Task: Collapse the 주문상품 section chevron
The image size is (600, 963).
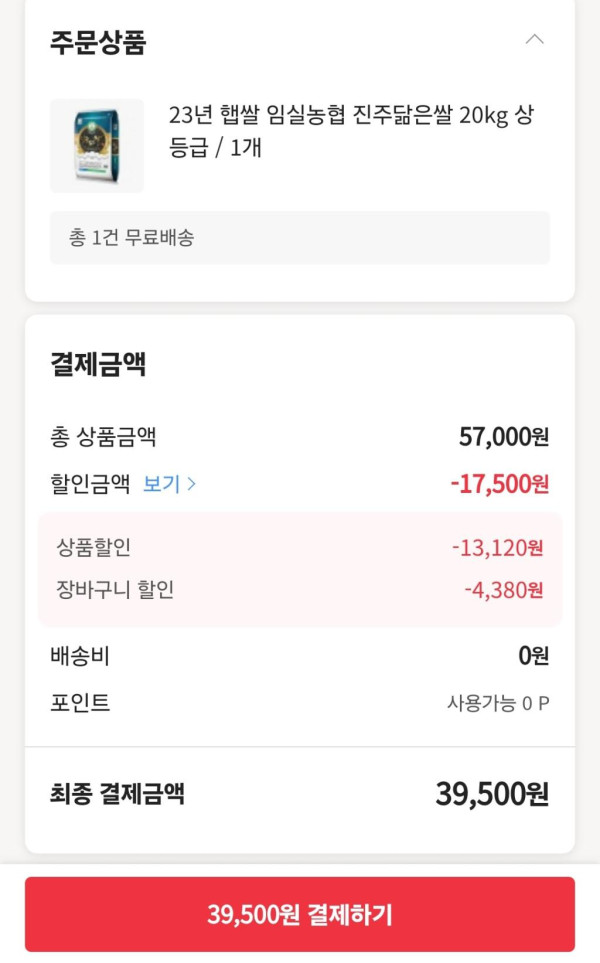Action: click(x=535, y=40)
